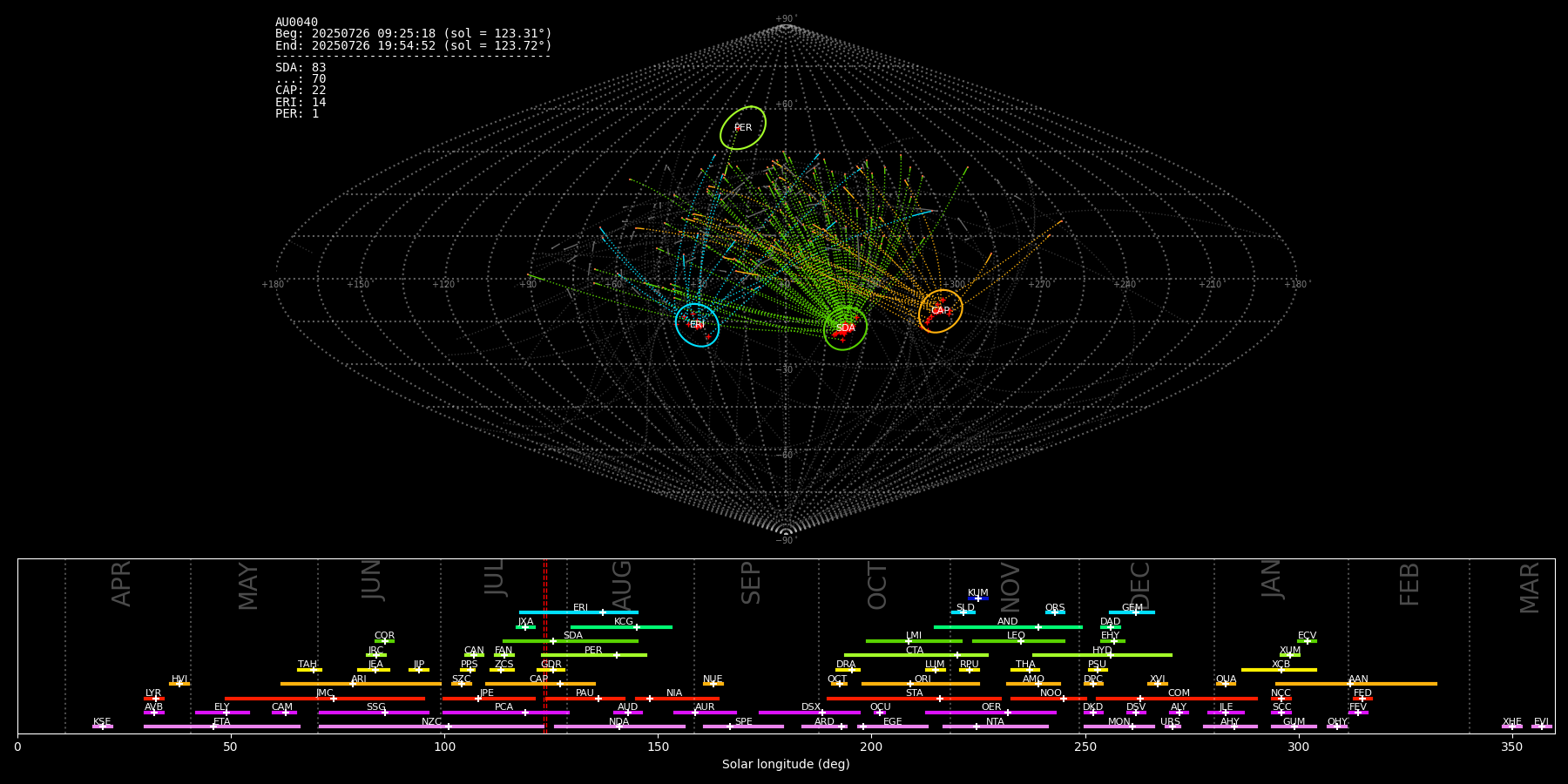Click the KCG shower bar in timeline
Image resolution: width=1568 pixels, height=784 pixels.
click(x=621, y=627)
